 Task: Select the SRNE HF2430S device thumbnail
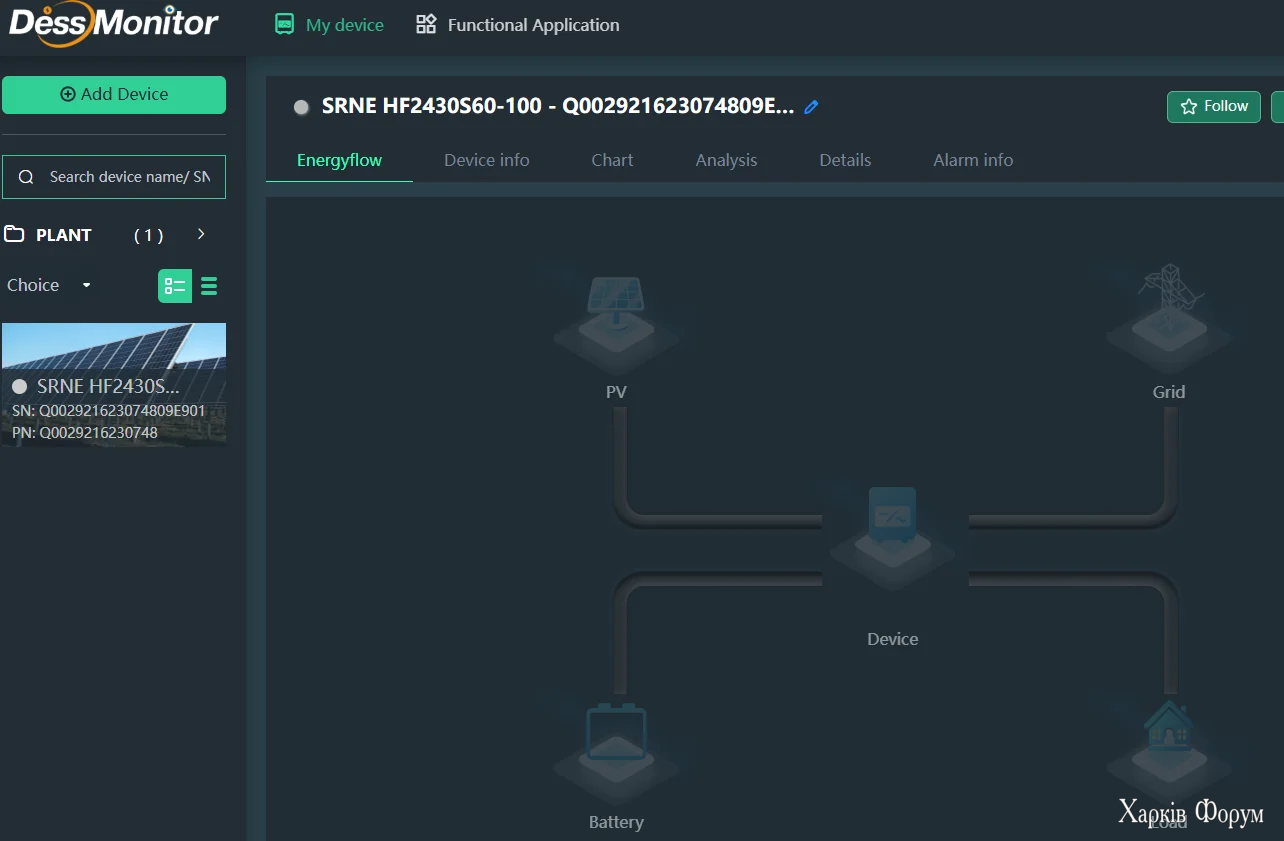(114, 384)
